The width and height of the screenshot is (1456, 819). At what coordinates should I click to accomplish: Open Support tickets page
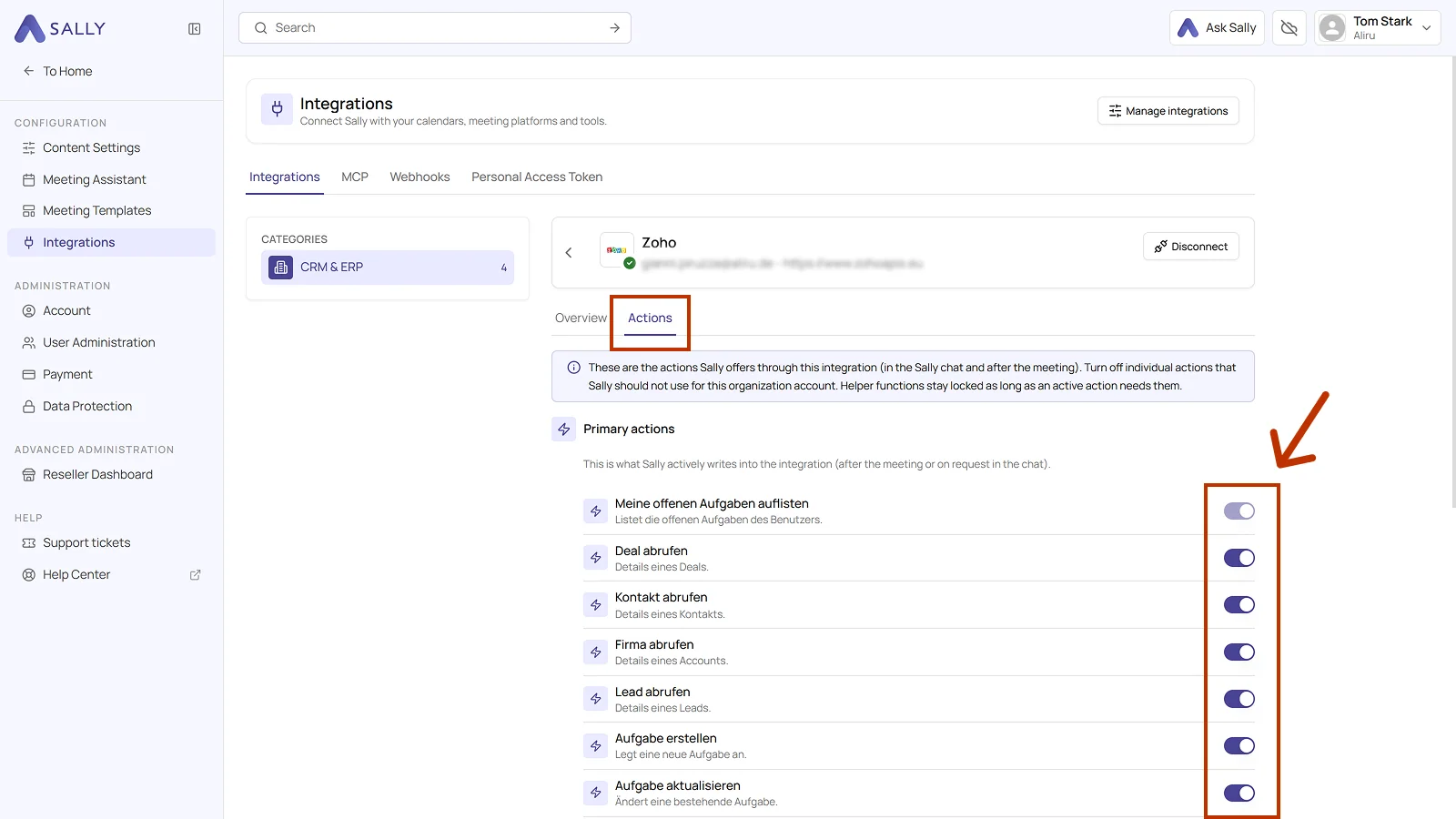point(86,542)
